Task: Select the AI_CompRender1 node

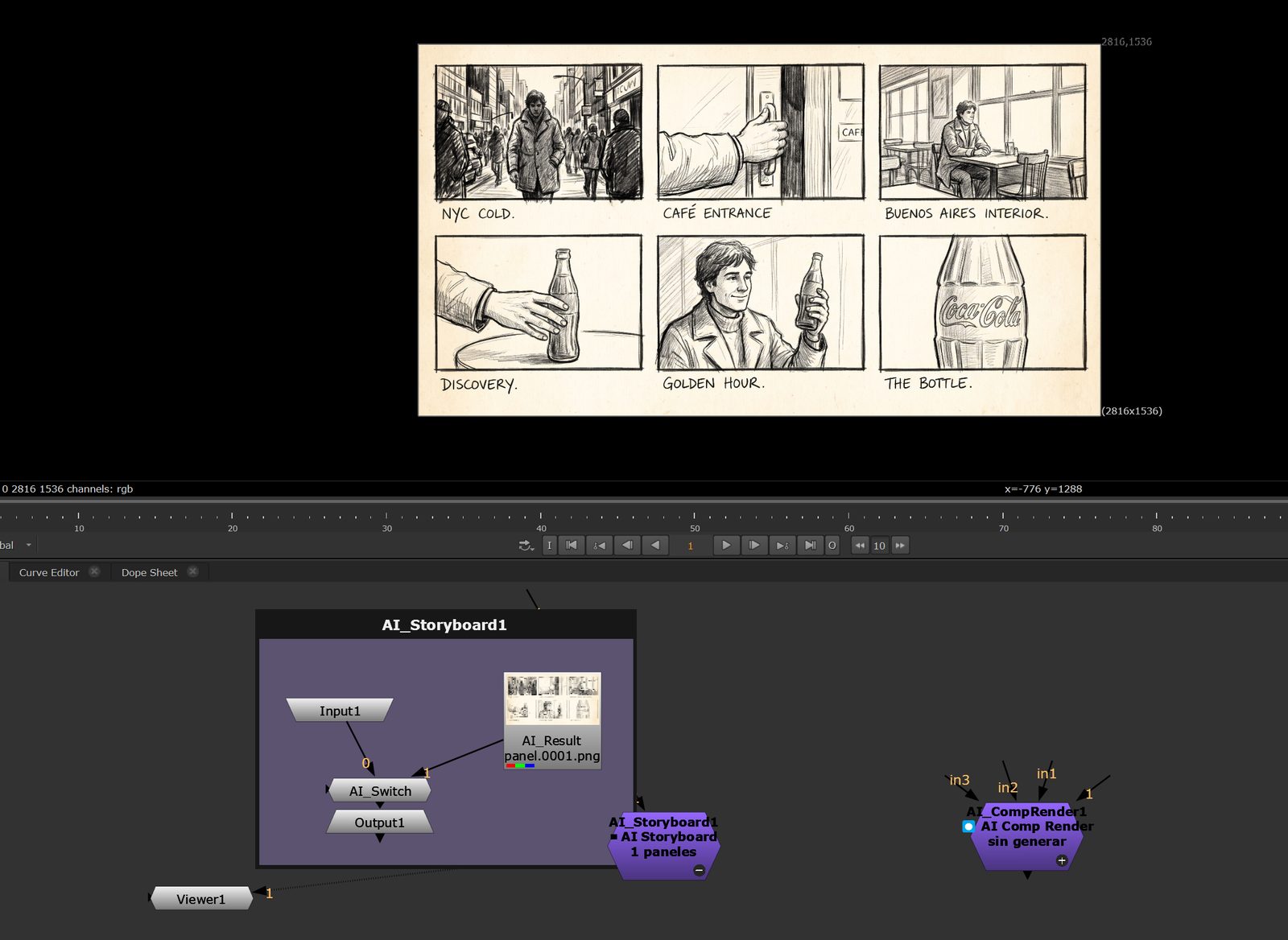Action: coord(1027,835)
